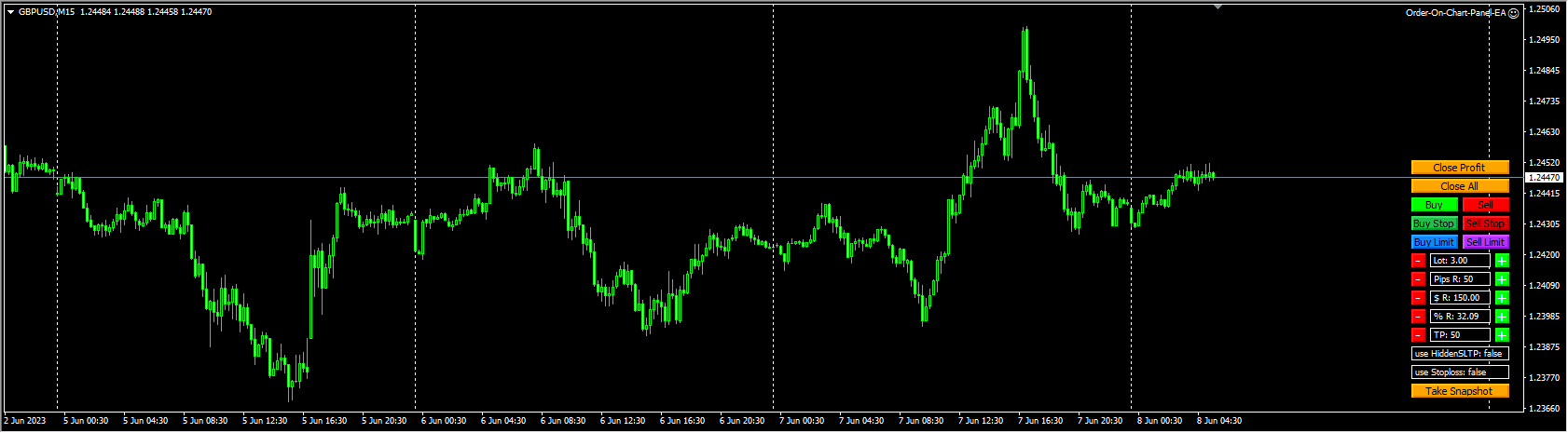This screenshot has height=433, width=1568.
Task: Place a market Sell order
Action: coord(1486,205)
